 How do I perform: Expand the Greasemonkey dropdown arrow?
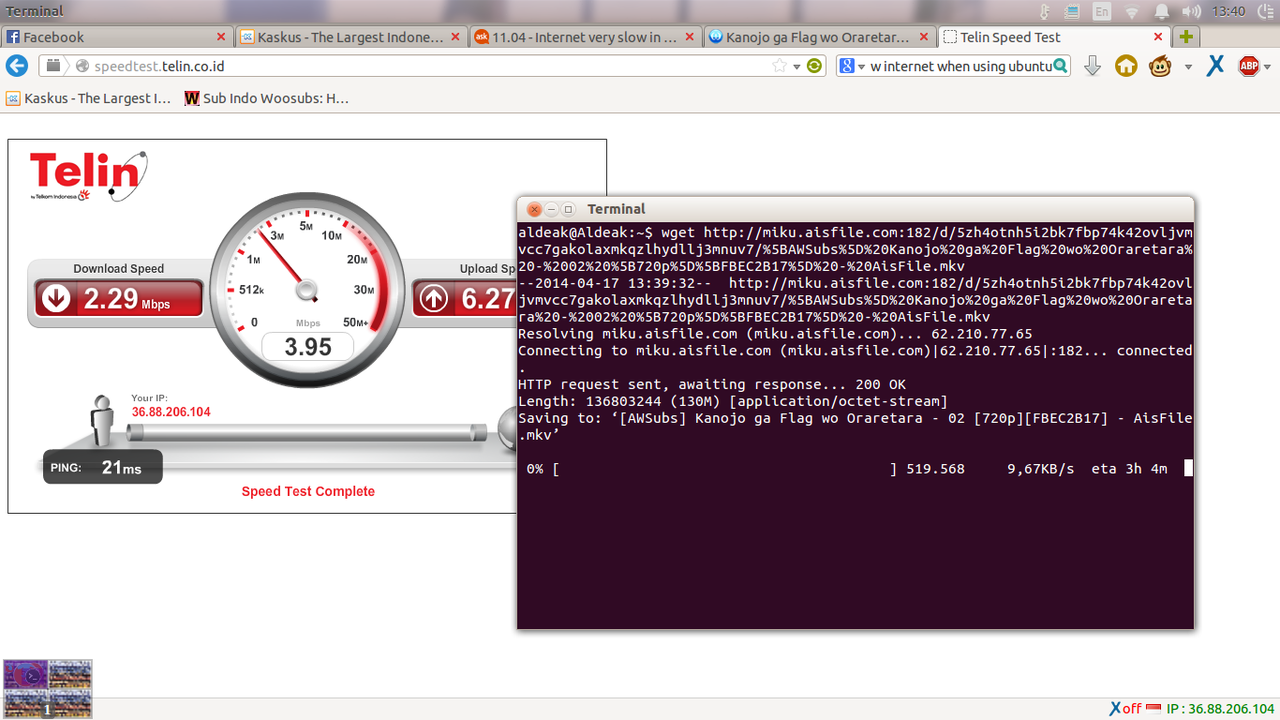1188,67
